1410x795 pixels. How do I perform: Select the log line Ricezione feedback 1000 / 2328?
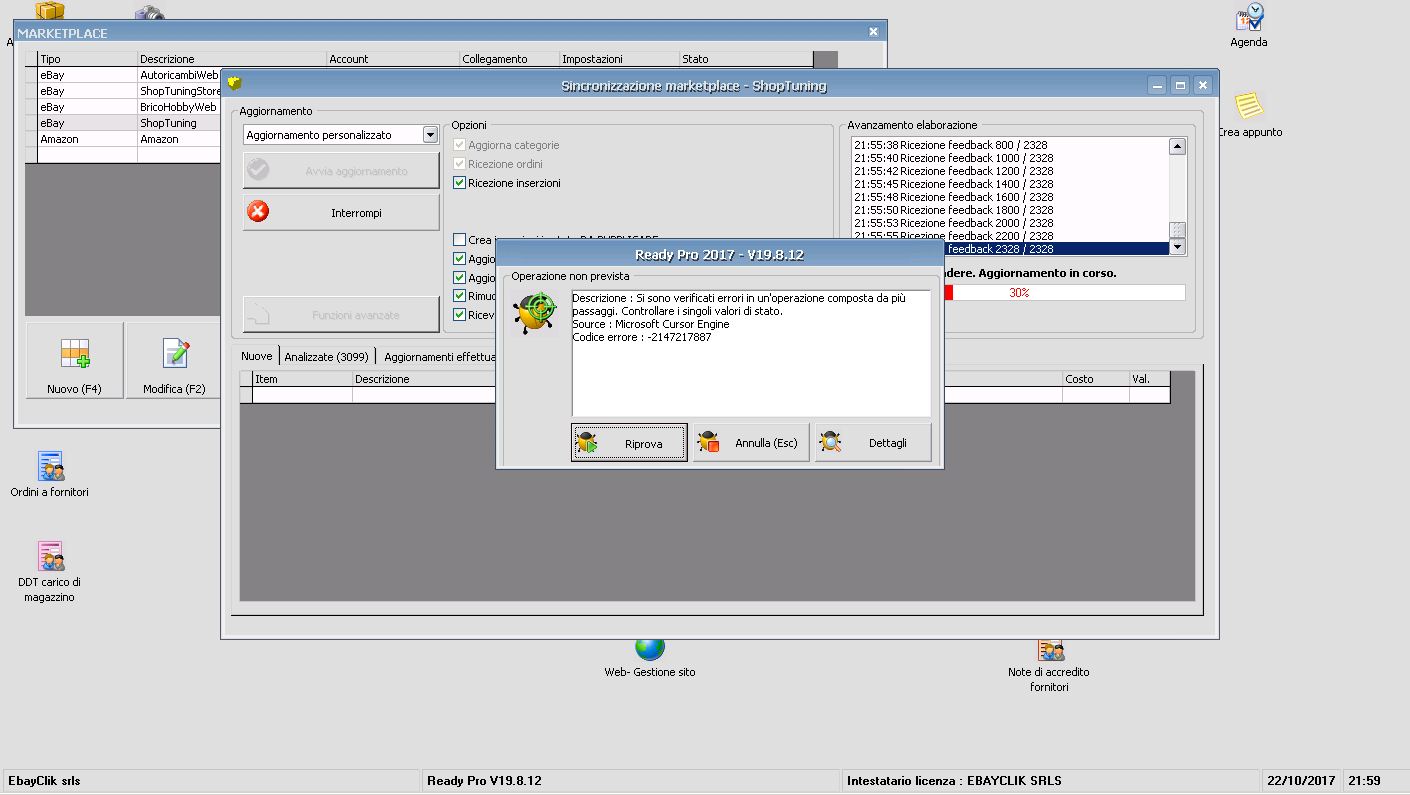(1010, 158)
